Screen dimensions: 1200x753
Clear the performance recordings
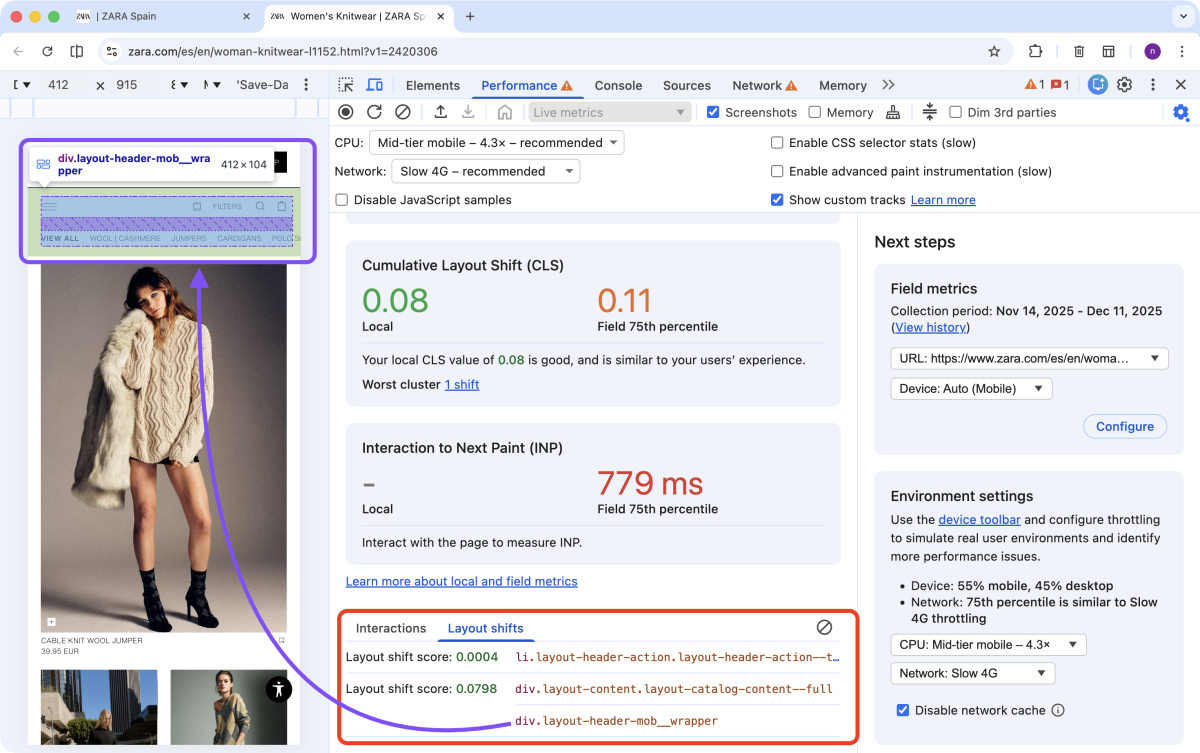(x=403, y=112)
